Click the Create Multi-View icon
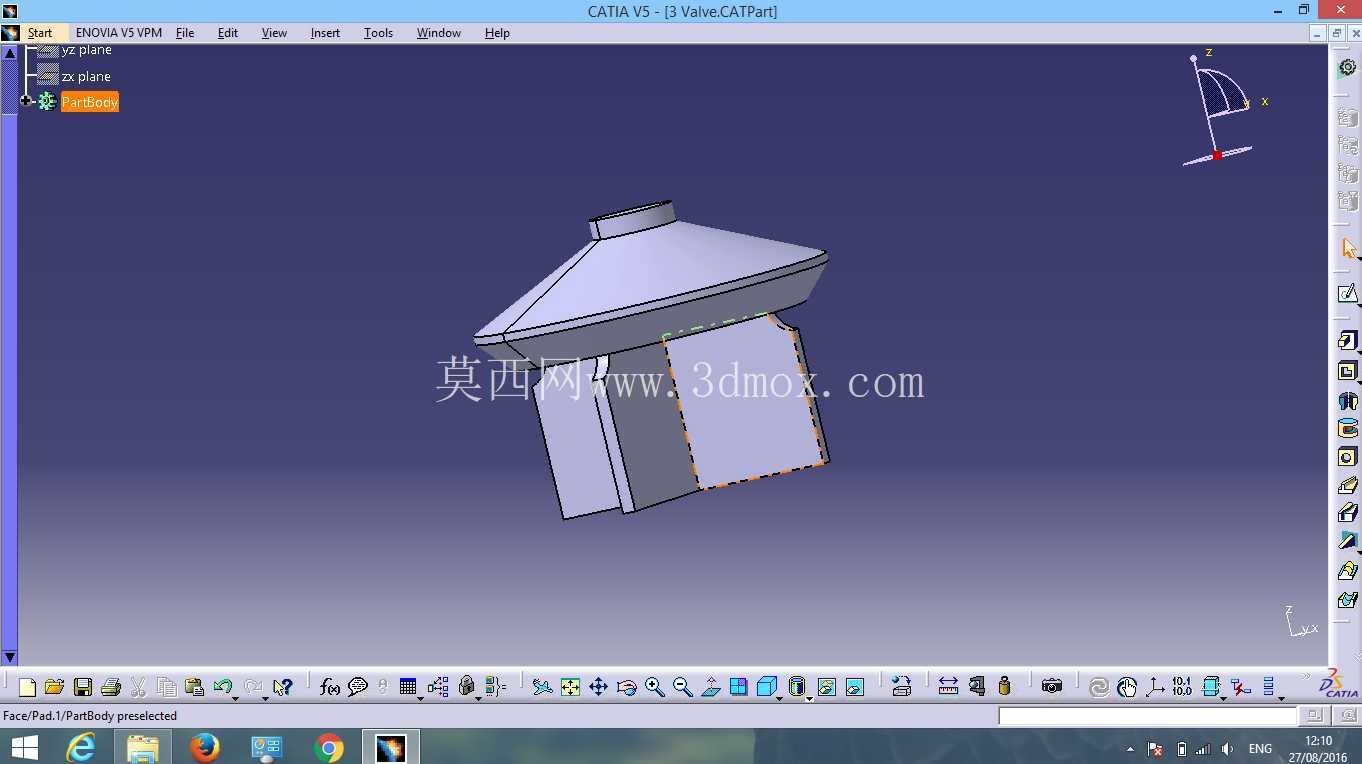Viewport: 1362px width, 764px height. click(739, 687)
